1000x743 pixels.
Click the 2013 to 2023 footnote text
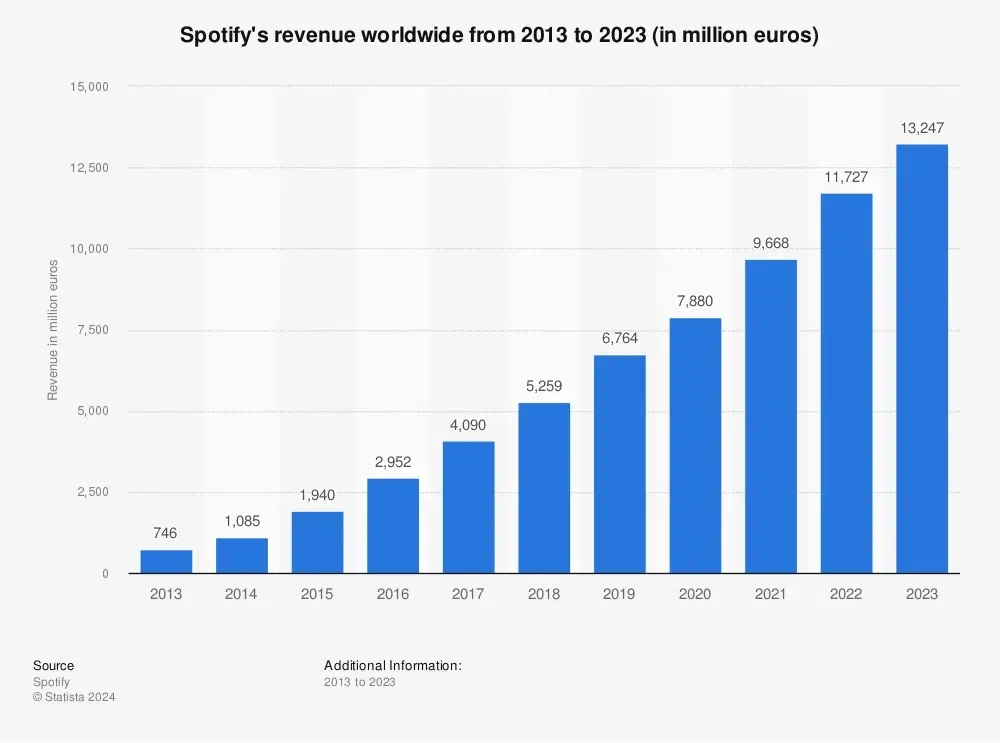coord(359,681)
